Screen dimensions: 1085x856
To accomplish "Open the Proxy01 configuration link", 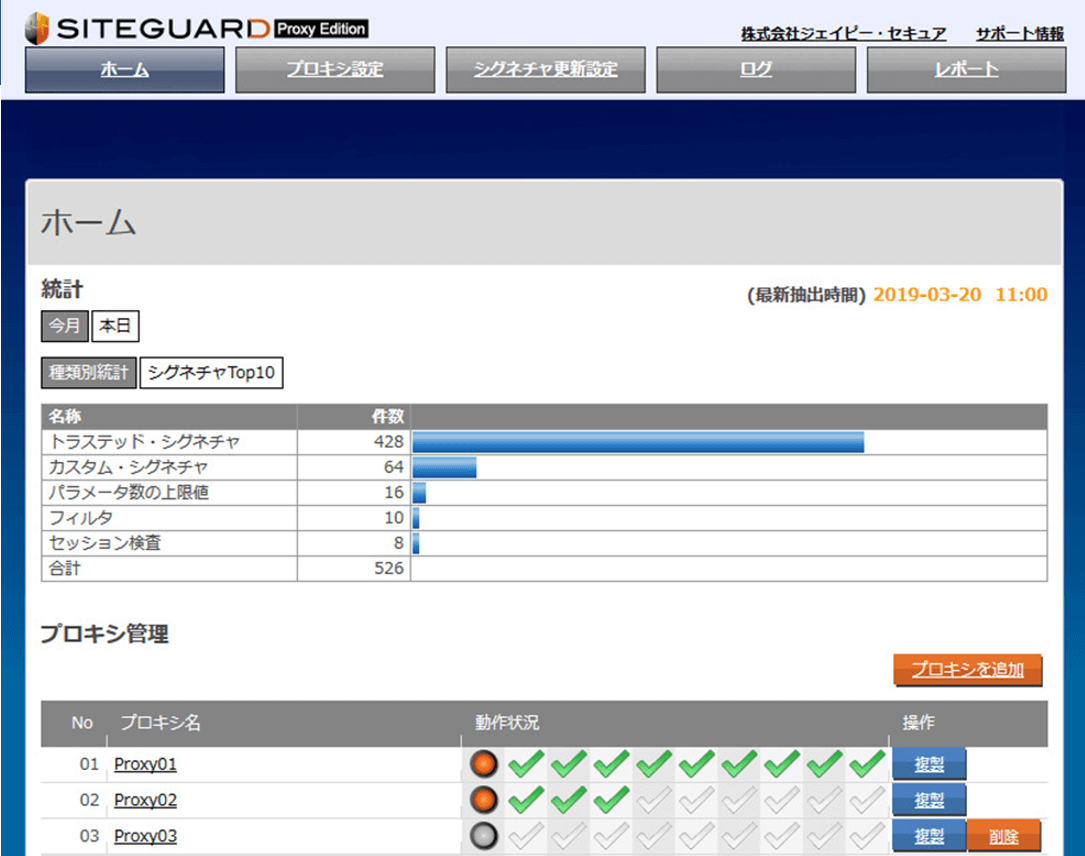I will click(145, 763).
